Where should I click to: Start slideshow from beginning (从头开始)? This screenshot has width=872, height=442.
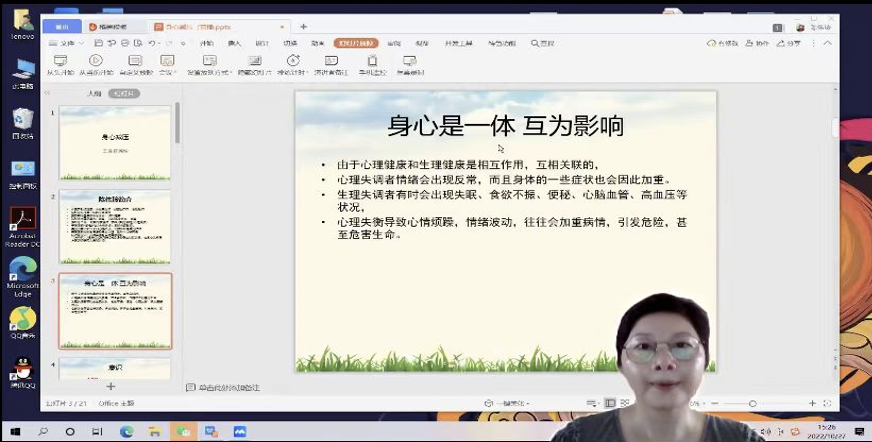pyautogui.click(x=60, y=65)
